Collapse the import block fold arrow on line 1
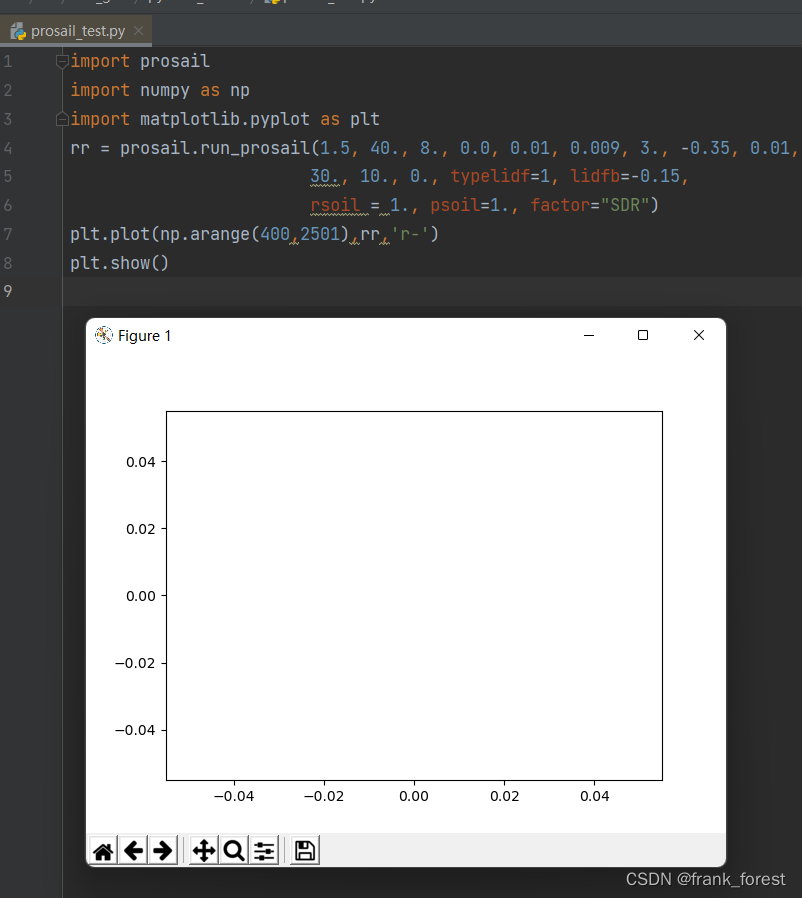 pyautogui.click(x=61, y=60)
